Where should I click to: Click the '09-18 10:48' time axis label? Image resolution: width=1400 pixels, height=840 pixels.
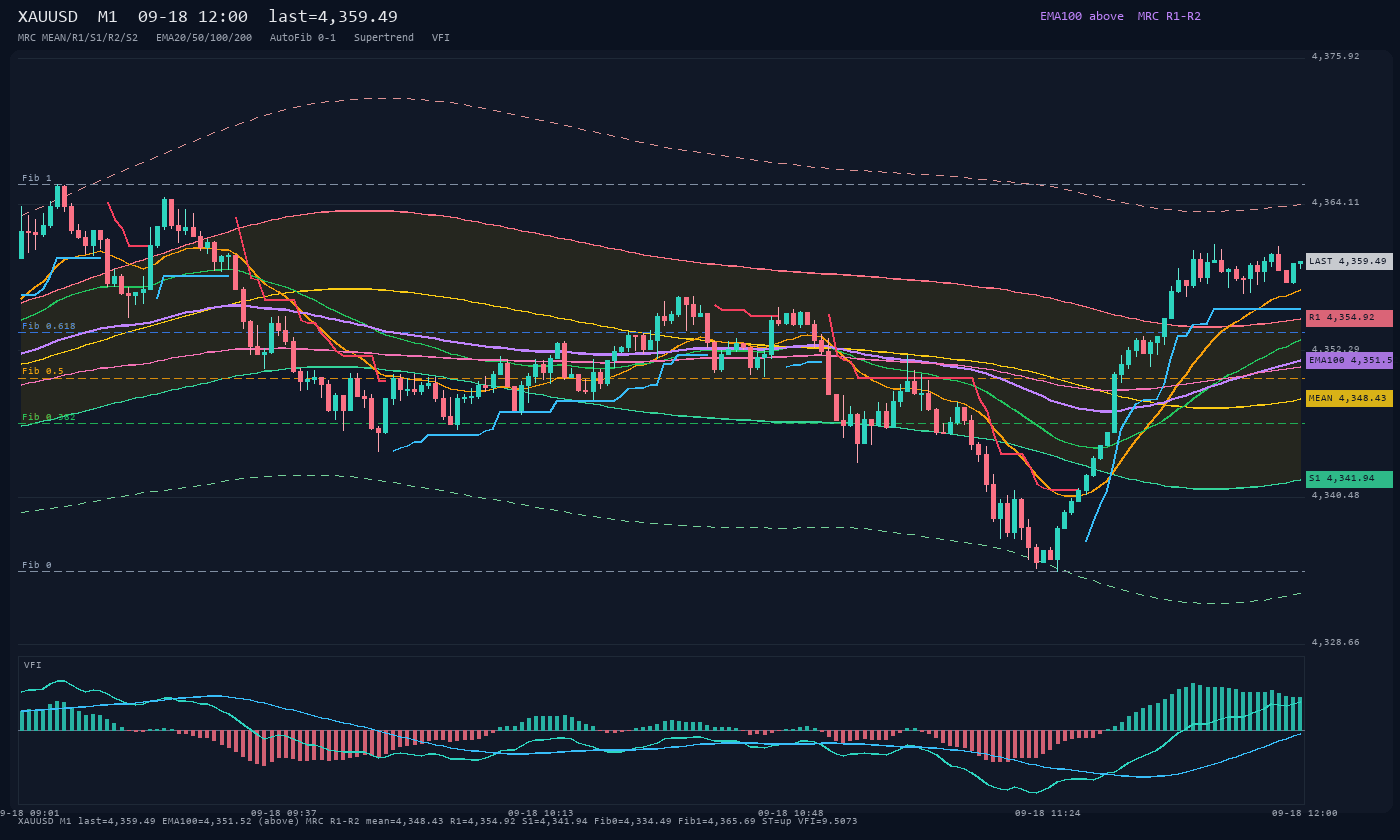(791, 813)
